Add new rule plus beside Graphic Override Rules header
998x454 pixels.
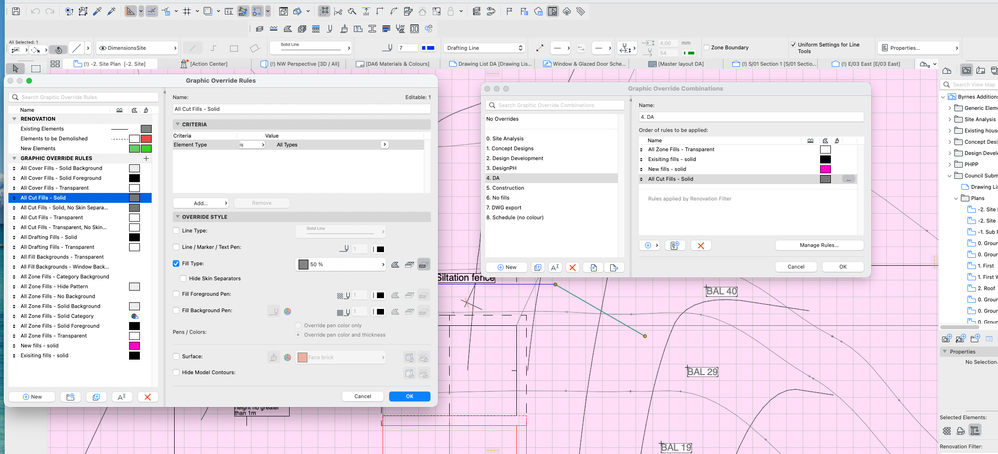[x=146, y=158]
